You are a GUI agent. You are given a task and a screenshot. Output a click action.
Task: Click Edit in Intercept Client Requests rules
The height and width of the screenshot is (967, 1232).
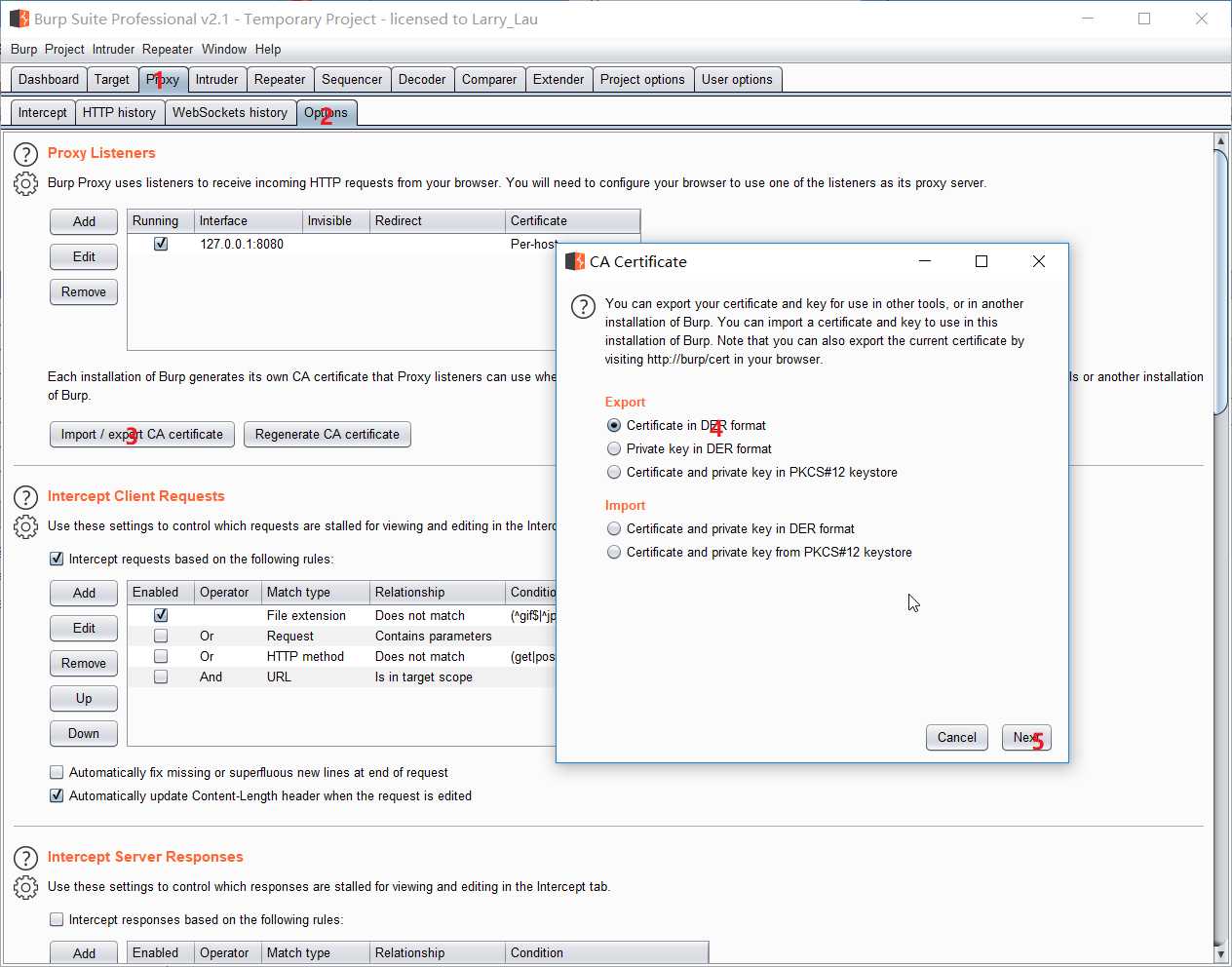84,628
